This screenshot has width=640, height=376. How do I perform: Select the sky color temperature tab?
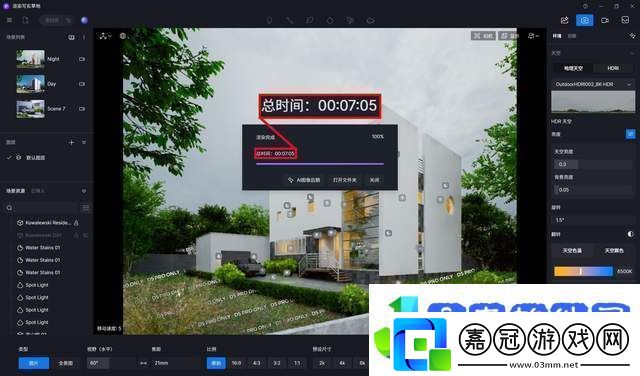pos(572,251)
